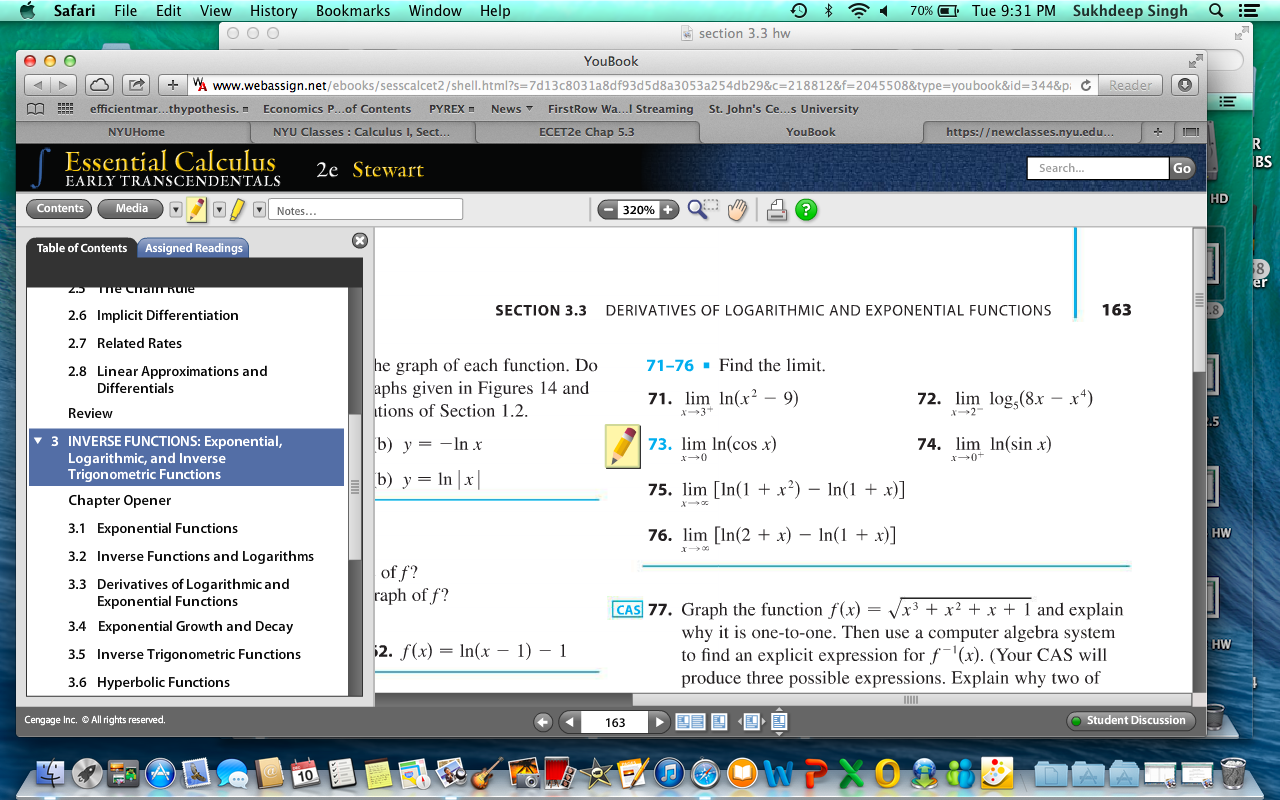
Task: Launch iTunes from the Dock
Action: tap(669, 772)
